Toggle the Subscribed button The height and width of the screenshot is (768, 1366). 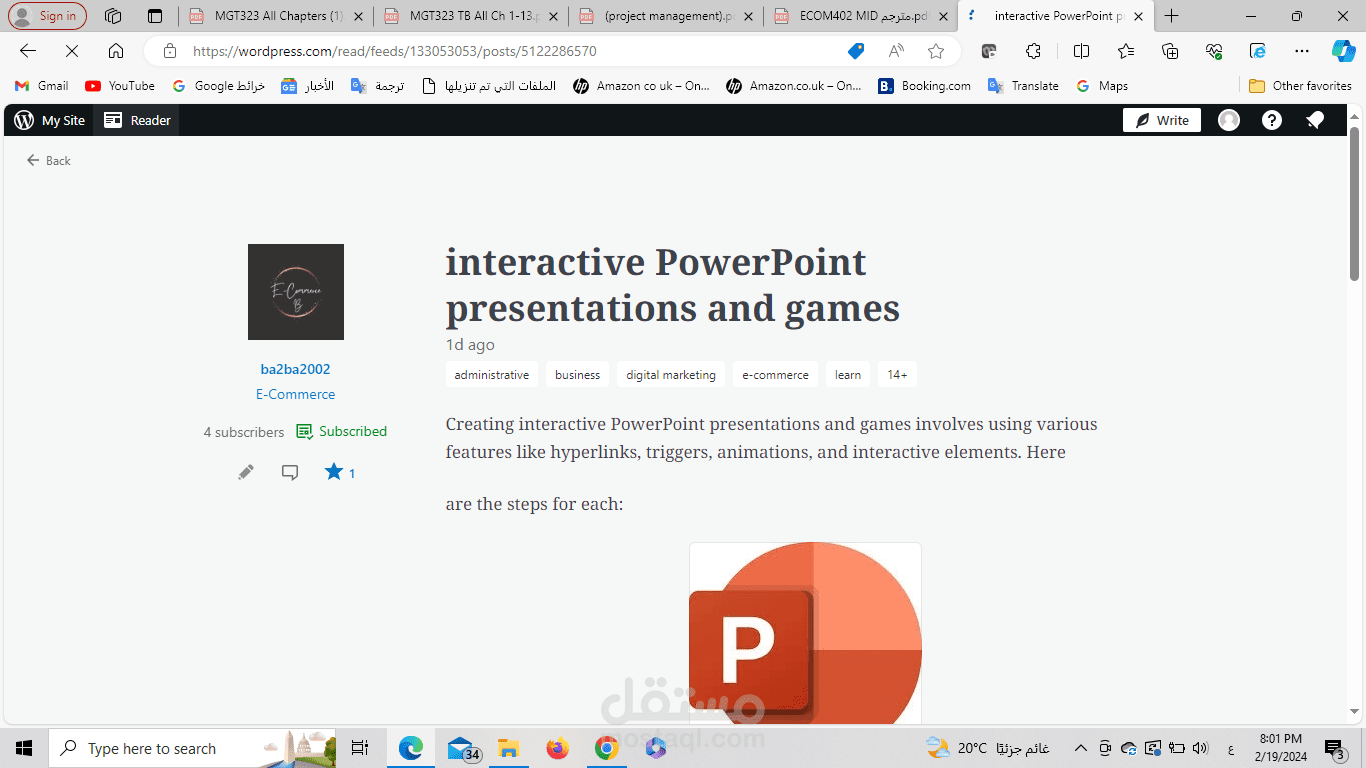tap(342, 431)
